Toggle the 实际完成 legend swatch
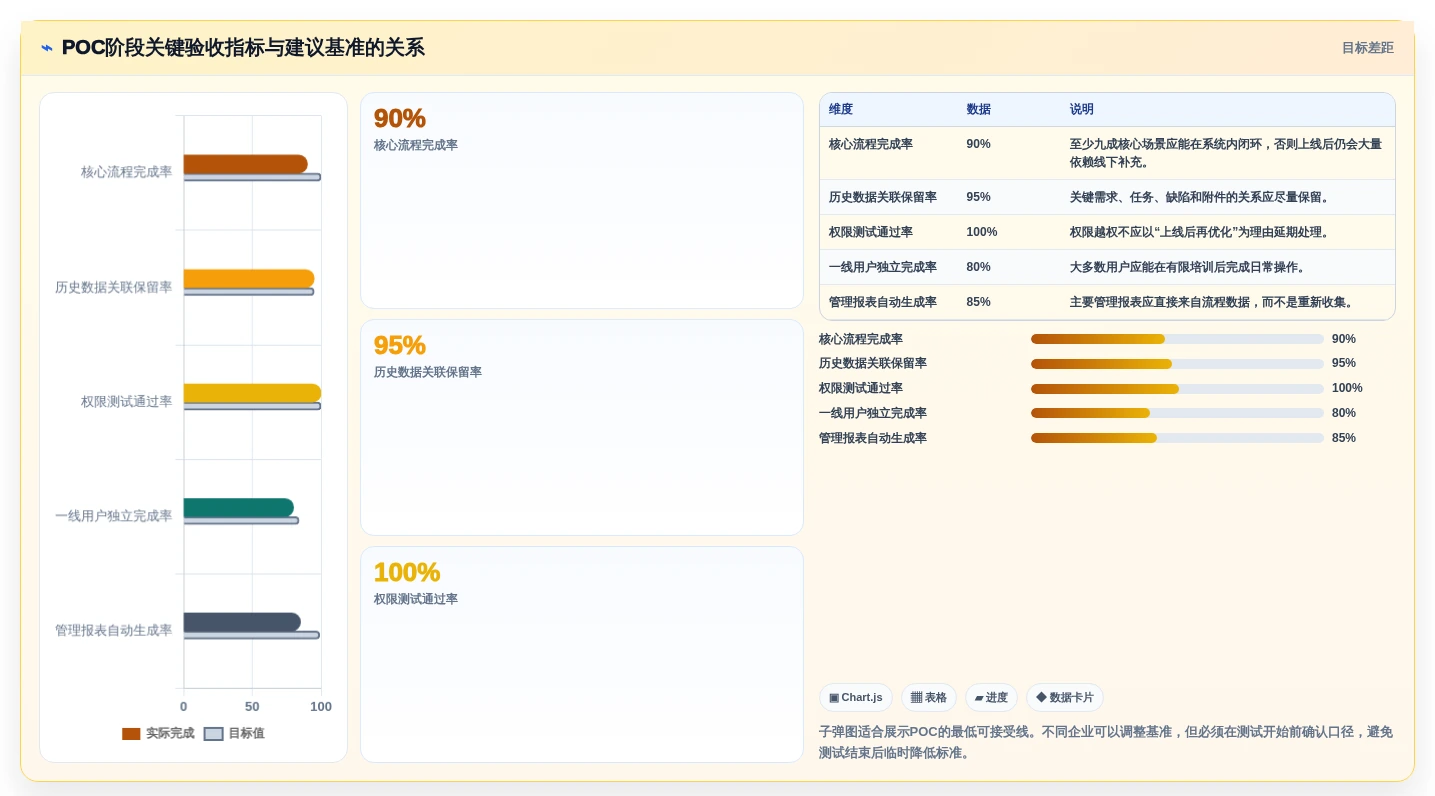 (131, 733)
